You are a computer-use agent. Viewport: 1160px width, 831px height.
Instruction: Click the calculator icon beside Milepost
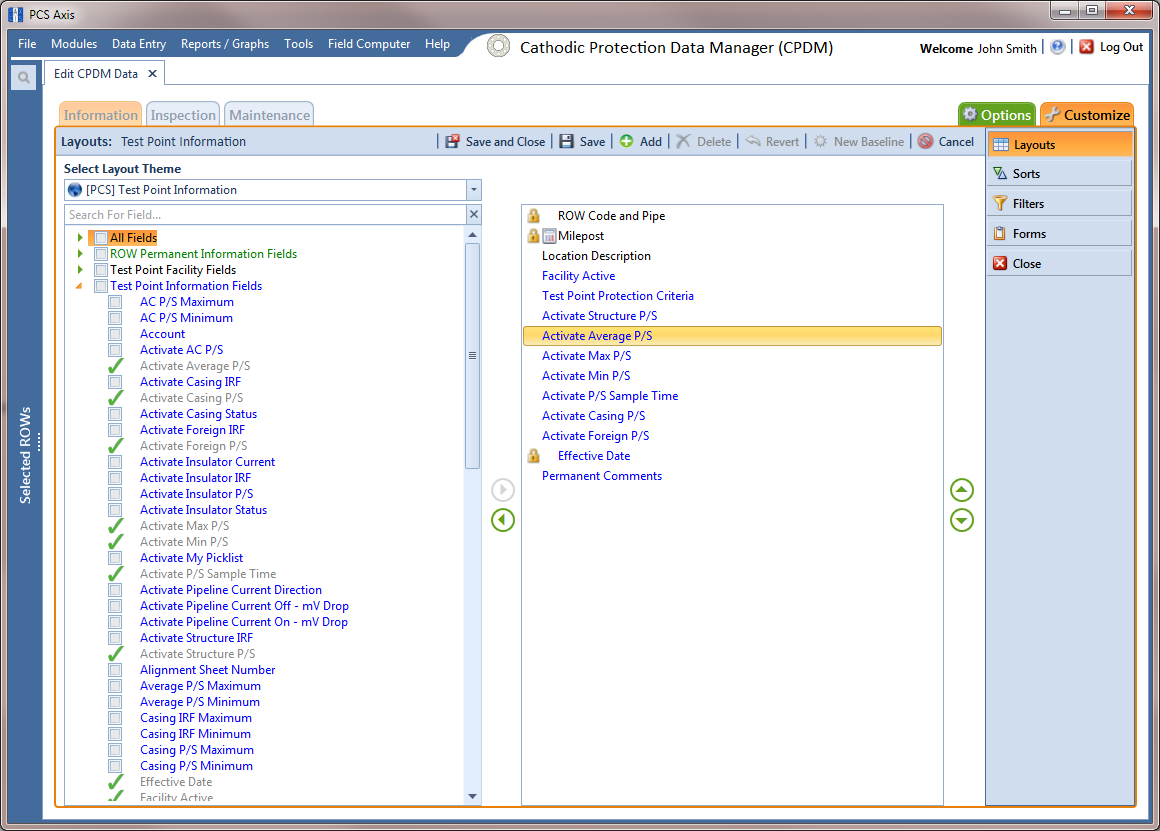point(549,236)
